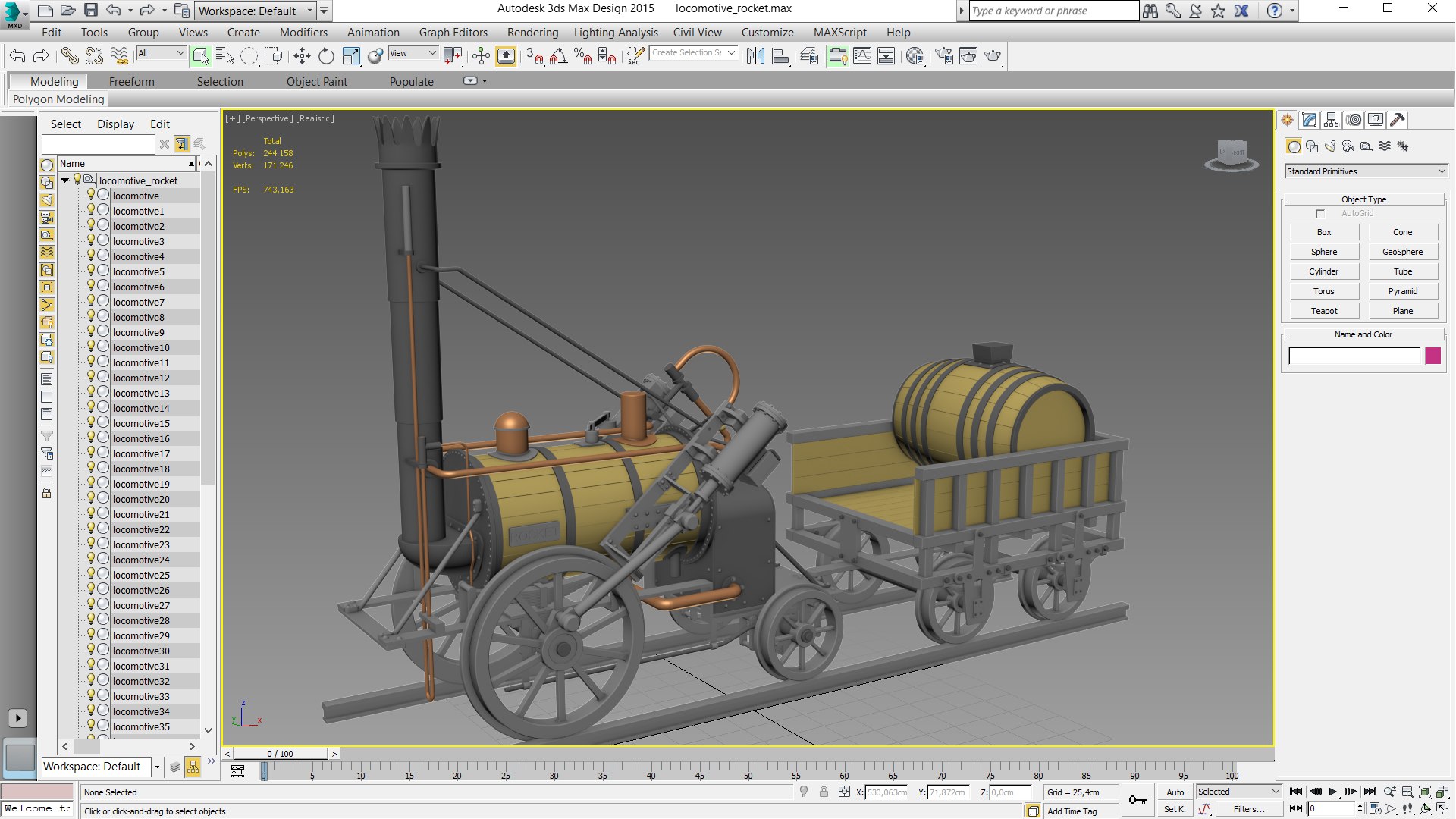Activate the Select and Rotate tool
Screen dimensions: 1456x819
point(326,55)
